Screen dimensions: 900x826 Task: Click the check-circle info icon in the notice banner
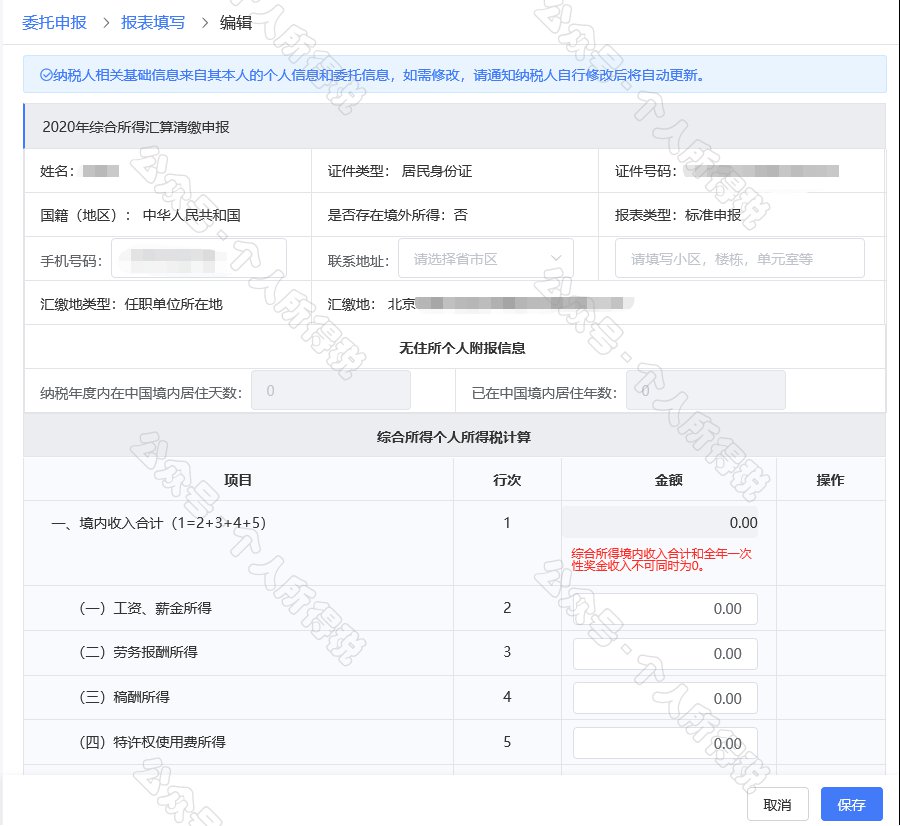[x=45, y=74]
